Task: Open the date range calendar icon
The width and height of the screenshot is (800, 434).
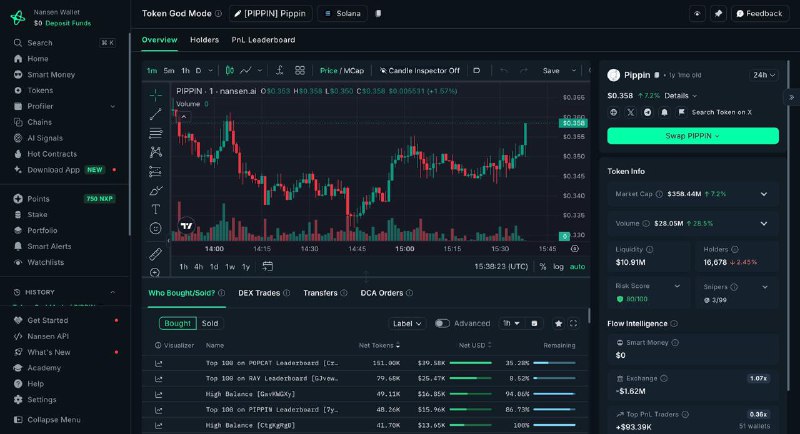Action: [x=267, y=266]
